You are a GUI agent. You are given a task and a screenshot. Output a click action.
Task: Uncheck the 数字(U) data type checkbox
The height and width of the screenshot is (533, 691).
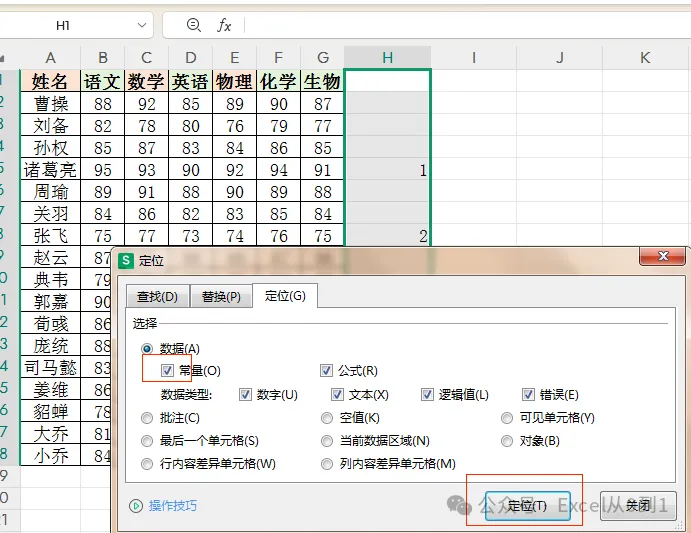coord(245,394)
